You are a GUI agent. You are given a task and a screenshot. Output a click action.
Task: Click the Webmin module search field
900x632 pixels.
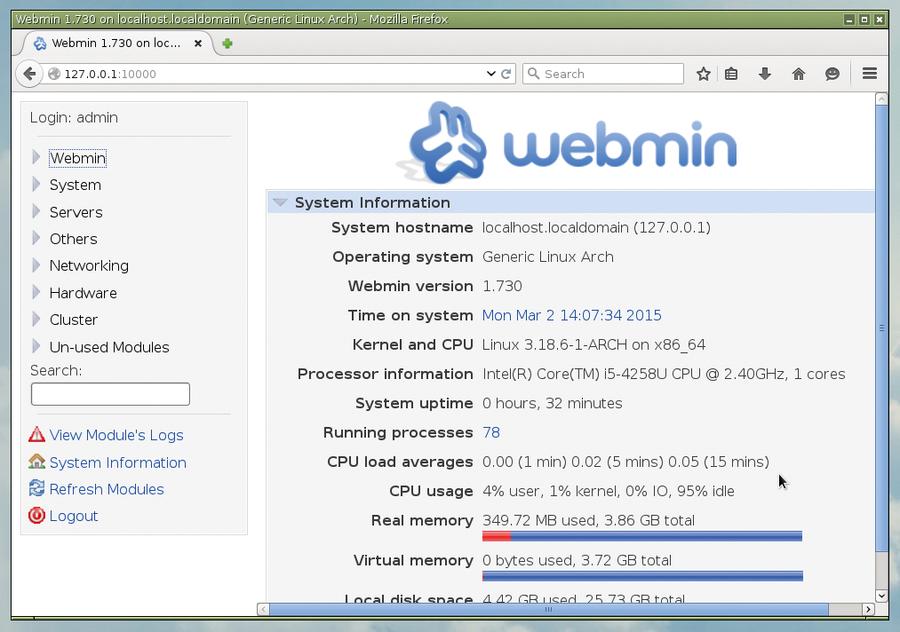110,394
